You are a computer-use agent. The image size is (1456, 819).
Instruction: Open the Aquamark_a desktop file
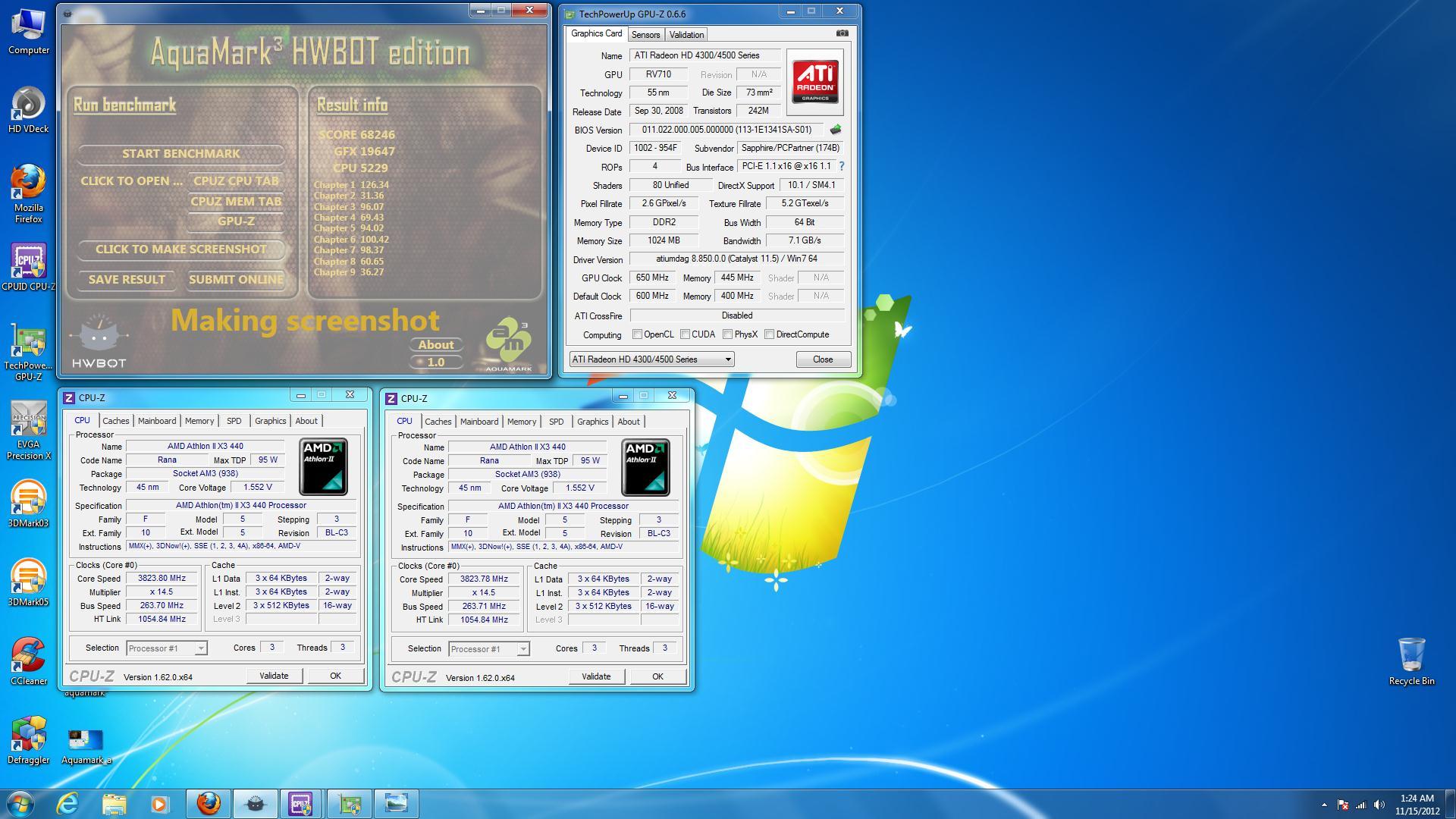click(x=86, y=746)
